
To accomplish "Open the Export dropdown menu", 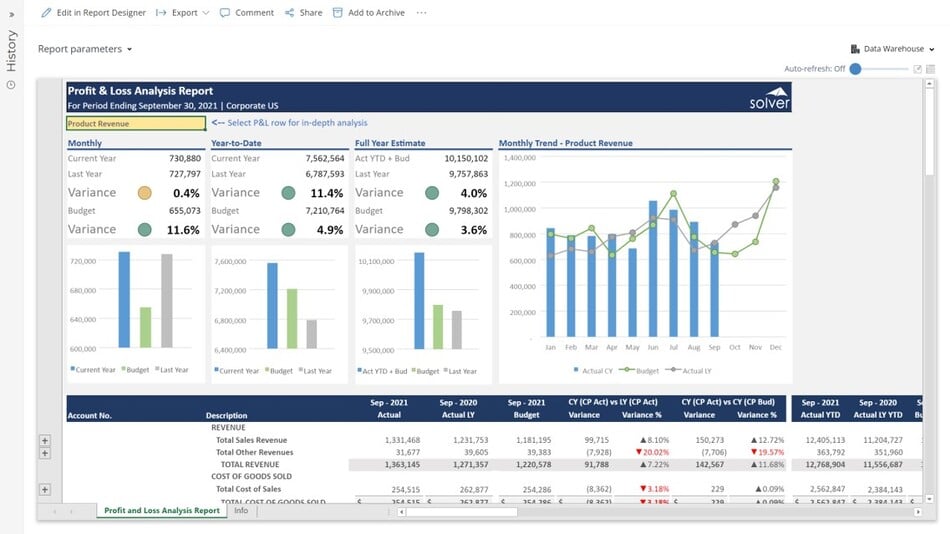I will click(x=189, y=13).
